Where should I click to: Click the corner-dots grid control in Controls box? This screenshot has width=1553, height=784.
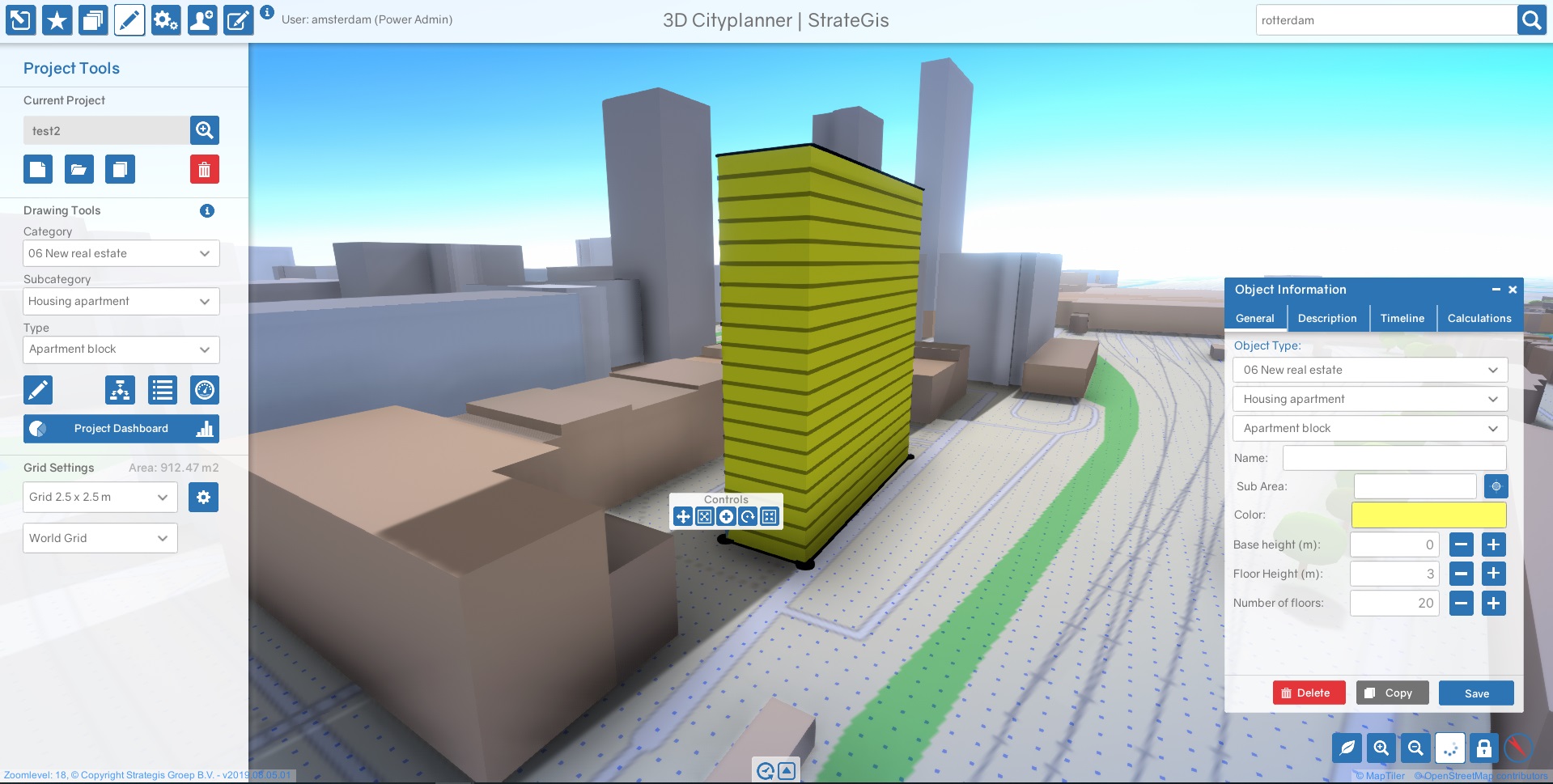click(x=770, y=516)
